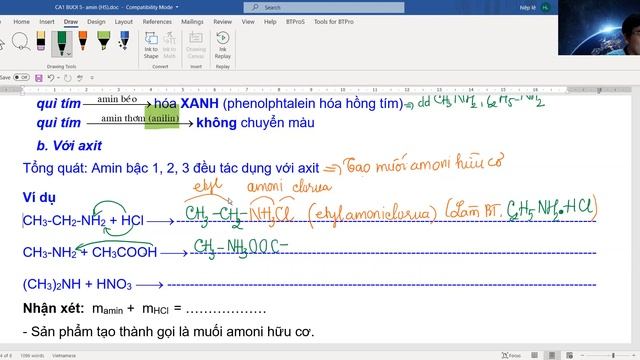
Task: Click the Search box in title bar
Action: [324, 7]
